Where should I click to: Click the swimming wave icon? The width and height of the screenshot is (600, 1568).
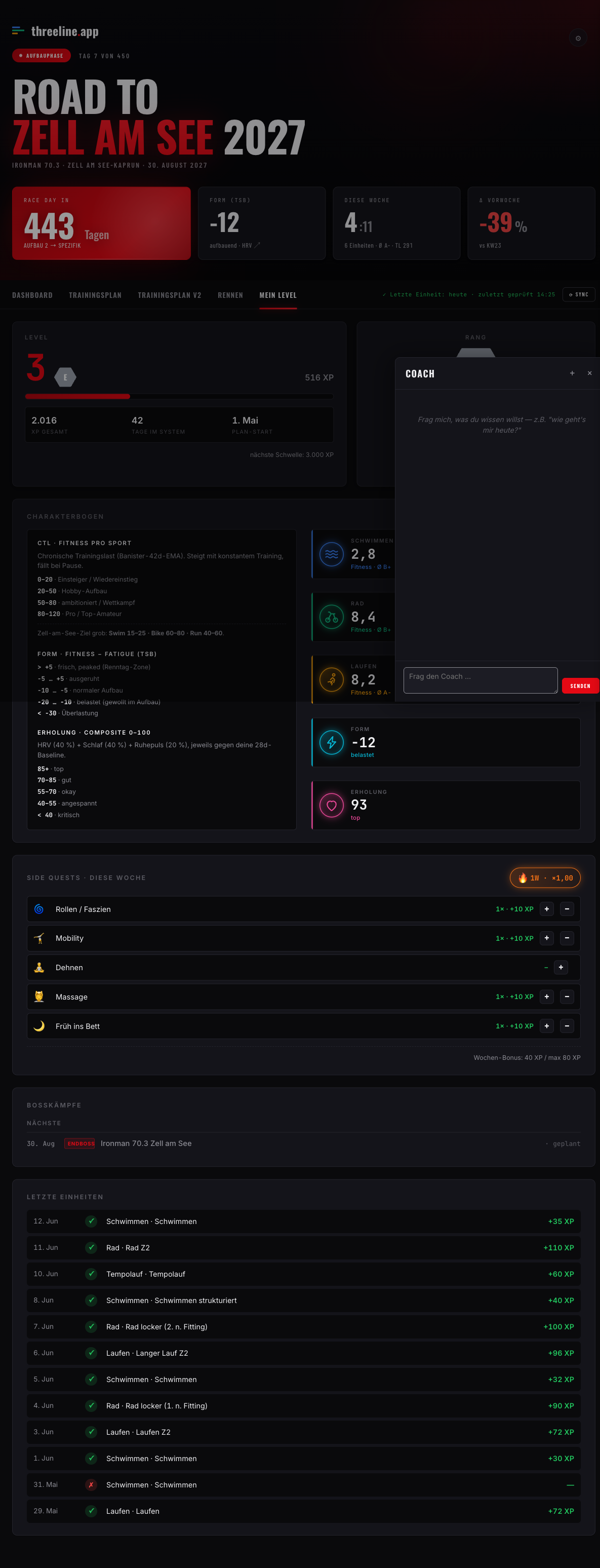(x=332, y=554)
